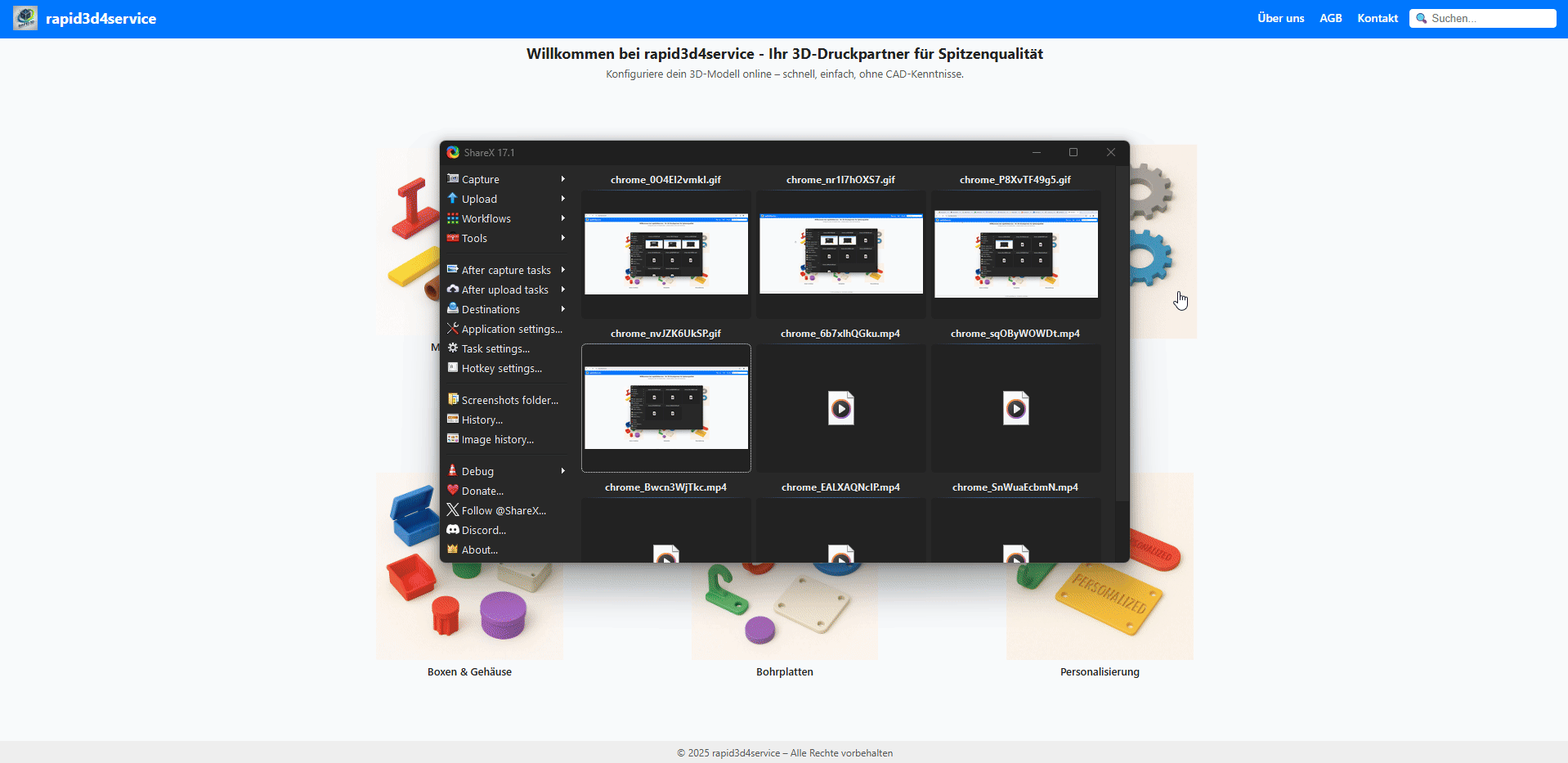Click the Debug cone icon
Viewport: 1568px width, 763px height.
[x=453, y=470]
